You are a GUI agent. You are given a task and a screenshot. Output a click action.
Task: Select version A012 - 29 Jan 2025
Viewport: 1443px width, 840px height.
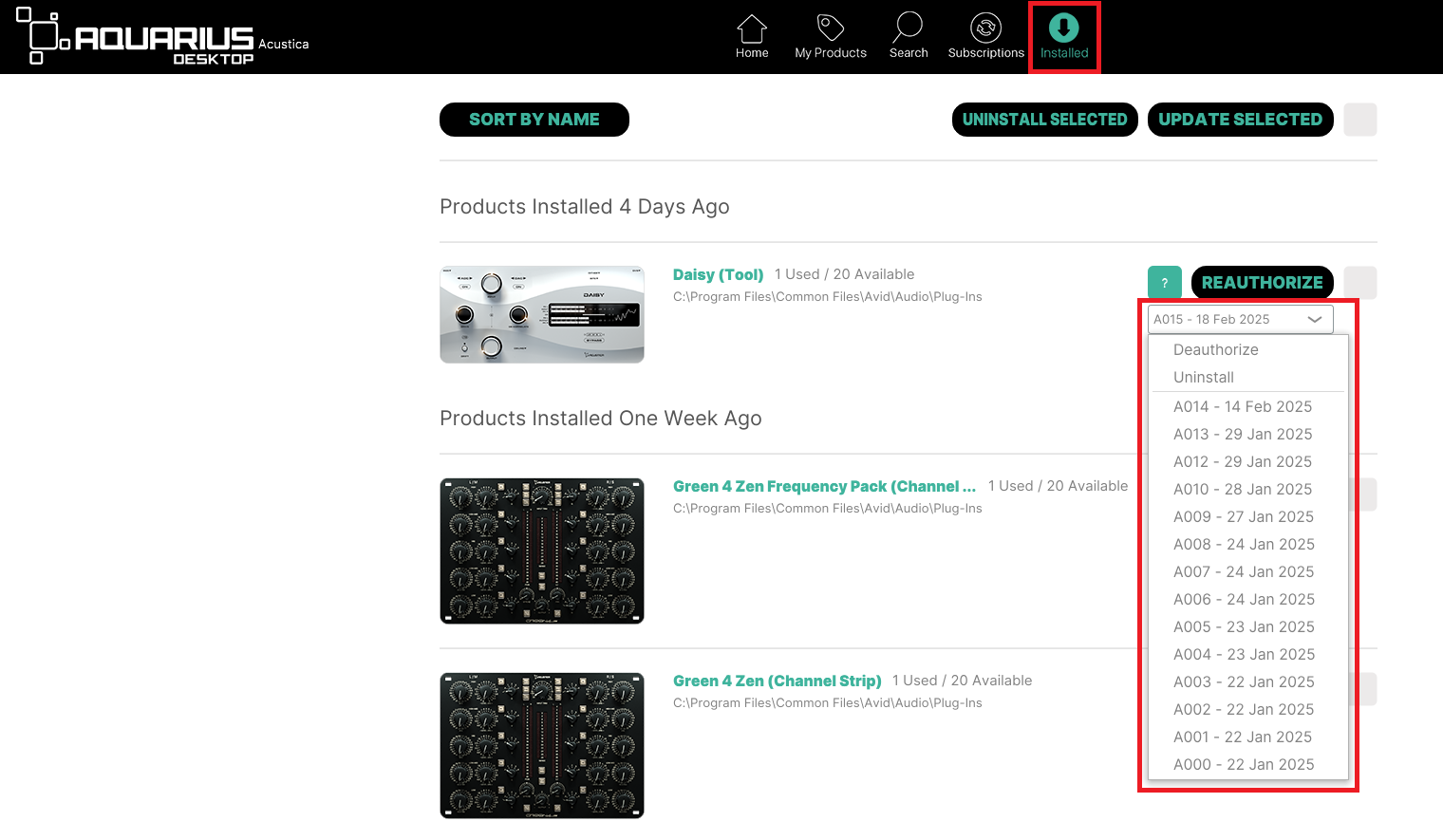(x=1248, y=461)
